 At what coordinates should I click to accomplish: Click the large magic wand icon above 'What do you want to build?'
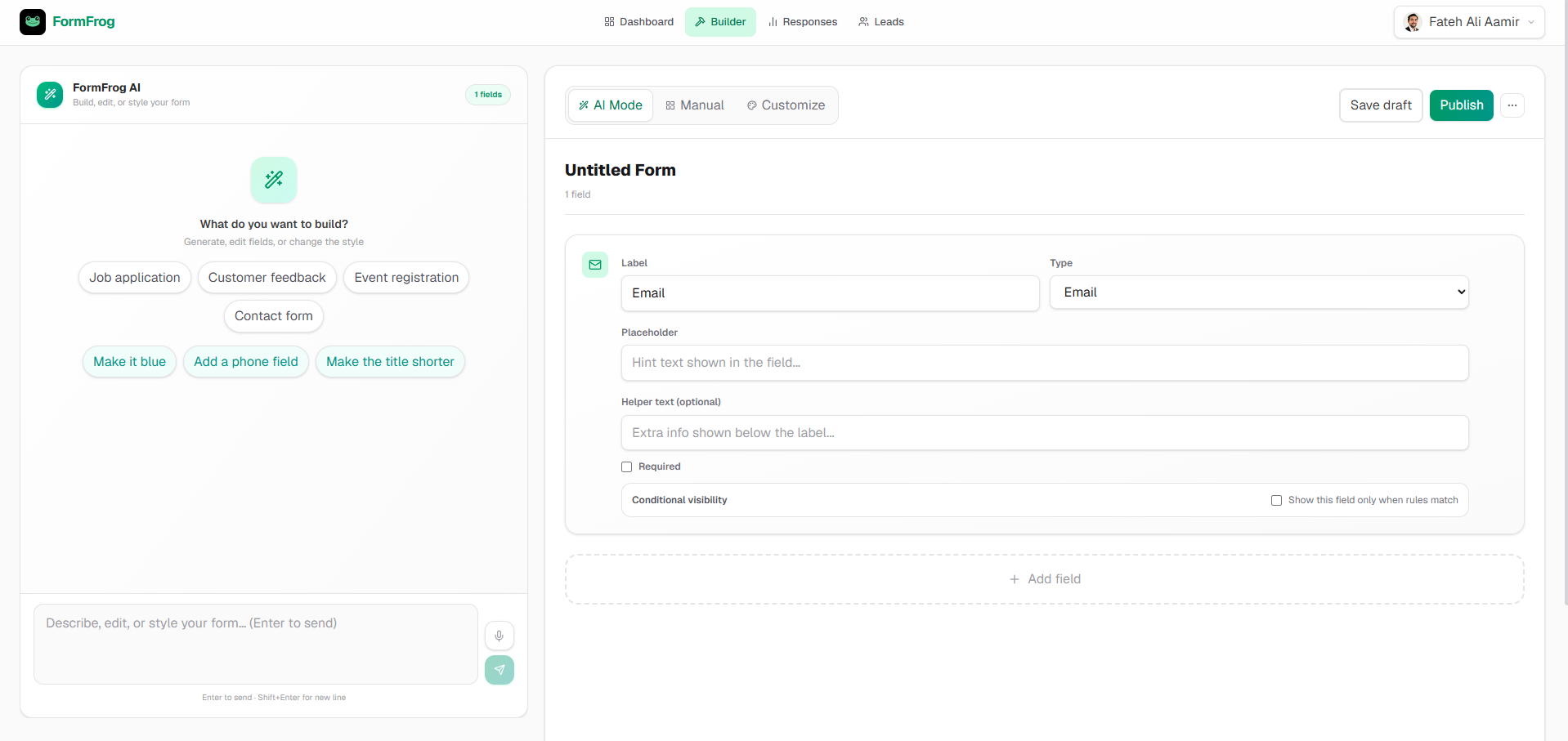point(274,180)
